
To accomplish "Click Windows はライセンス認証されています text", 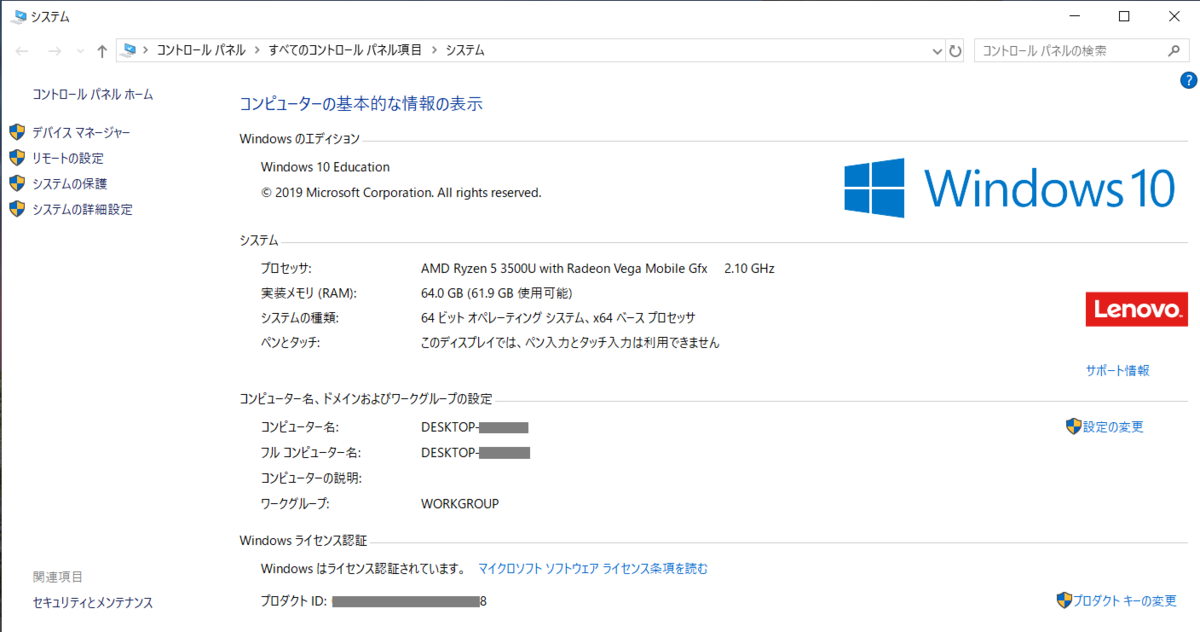I will point(362,569).
